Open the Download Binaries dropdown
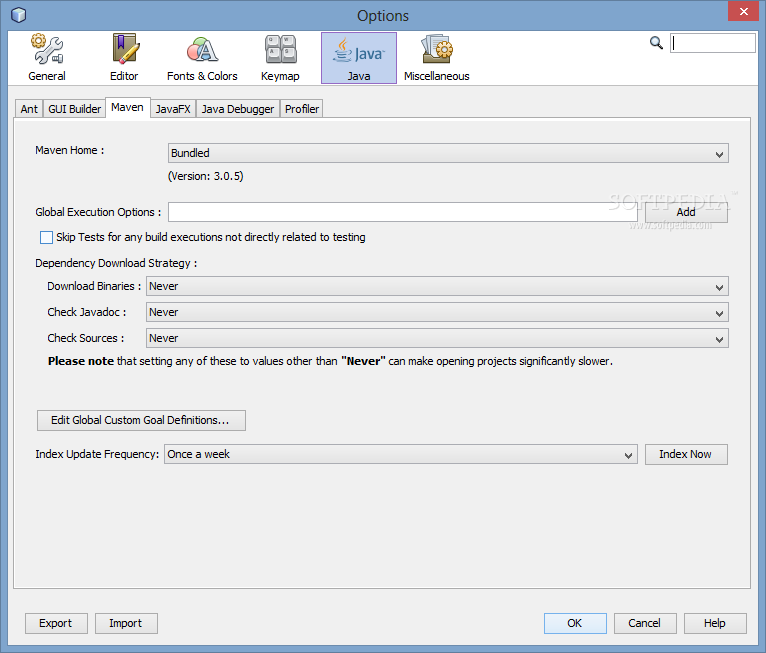 coord(437,286)
